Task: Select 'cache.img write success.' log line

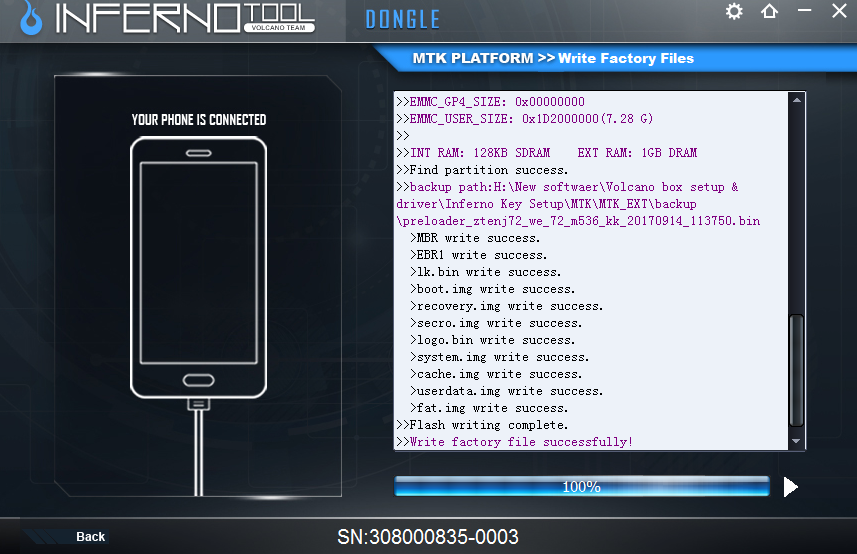Action: point(496,374)
